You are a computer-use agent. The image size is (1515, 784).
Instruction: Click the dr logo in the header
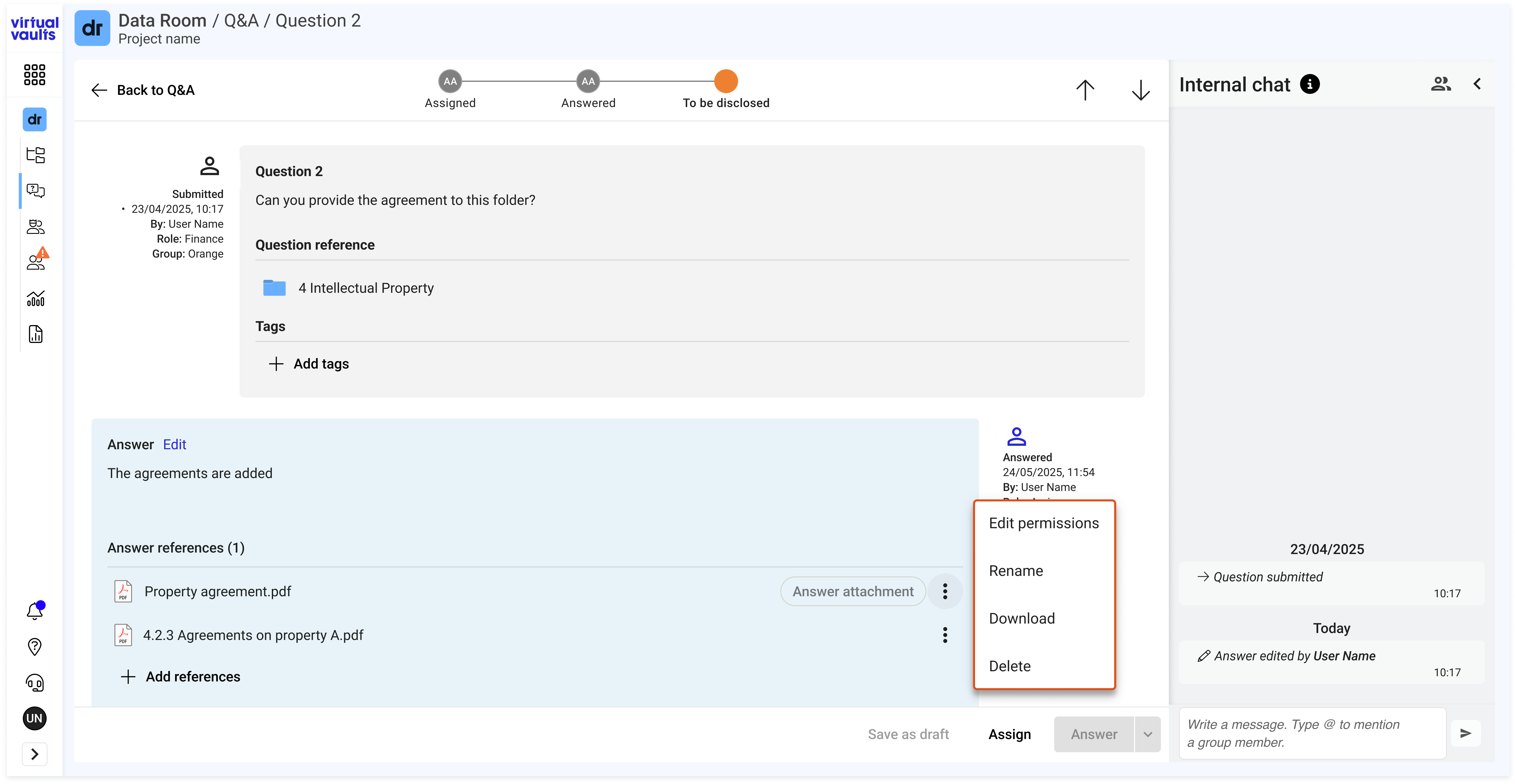coord(92,28)
